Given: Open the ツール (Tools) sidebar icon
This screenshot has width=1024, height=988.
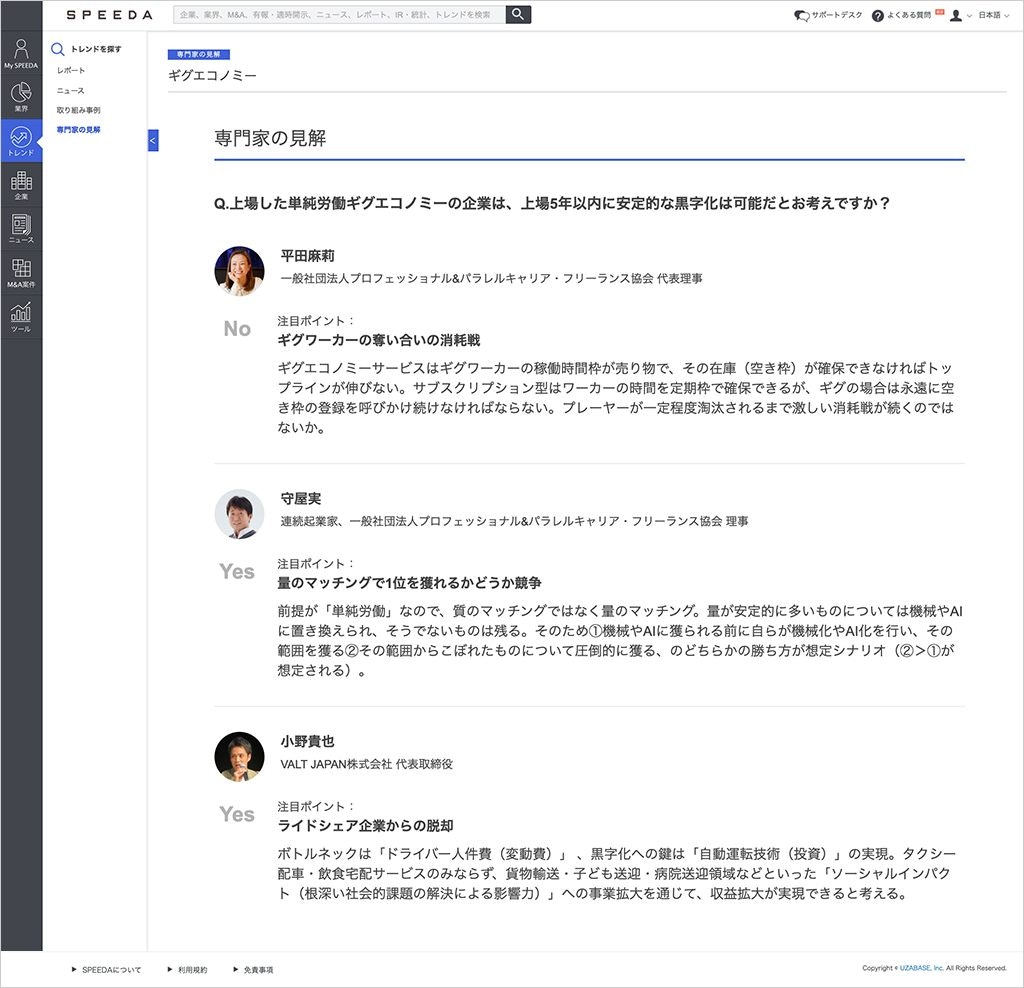Looking at the screenshot, I should point(21,317).
